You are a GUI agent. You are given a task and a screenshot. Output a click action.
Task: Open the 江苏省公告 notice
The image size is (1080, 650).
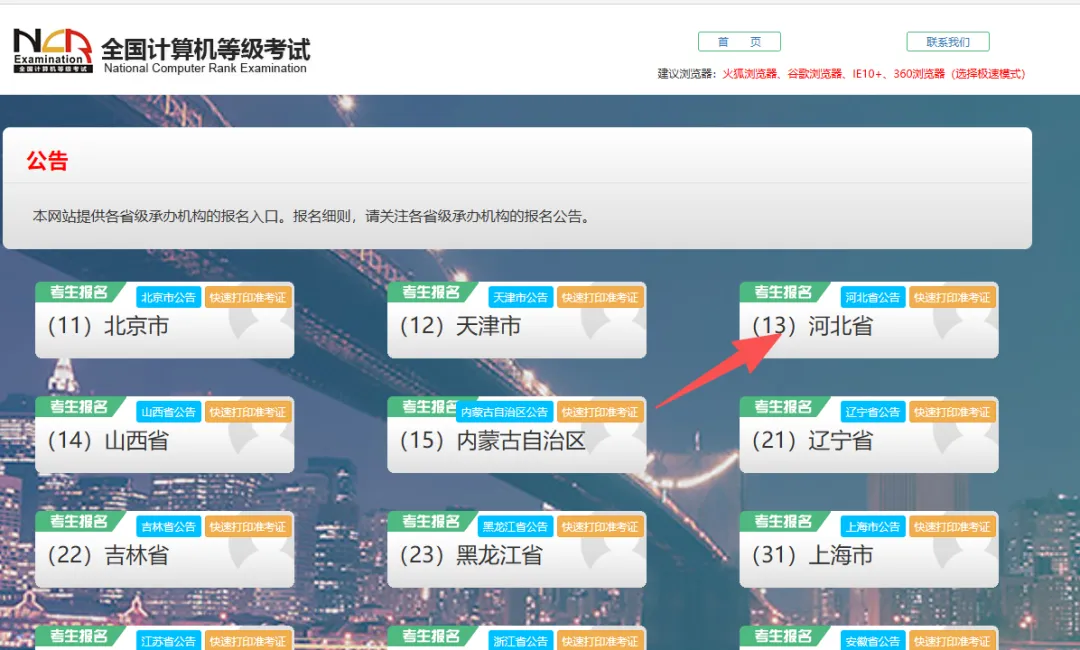168,641
